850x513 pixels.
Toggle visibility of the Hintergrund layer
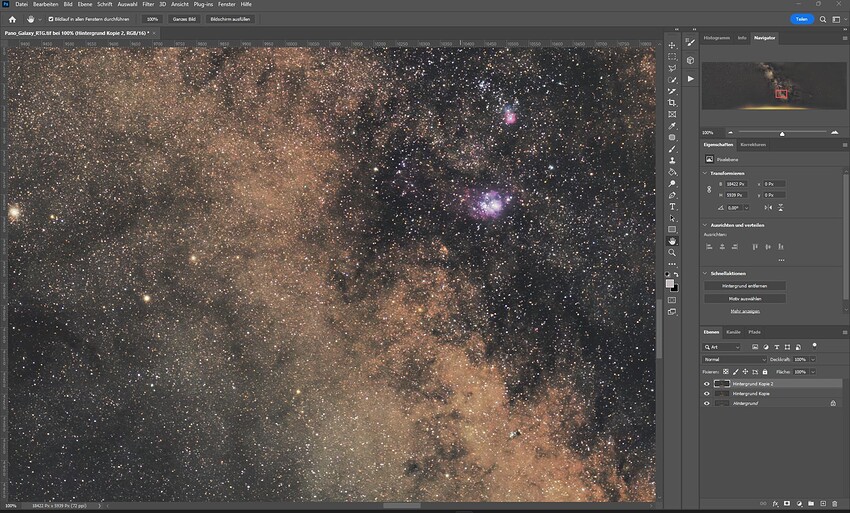coord(706,403)
